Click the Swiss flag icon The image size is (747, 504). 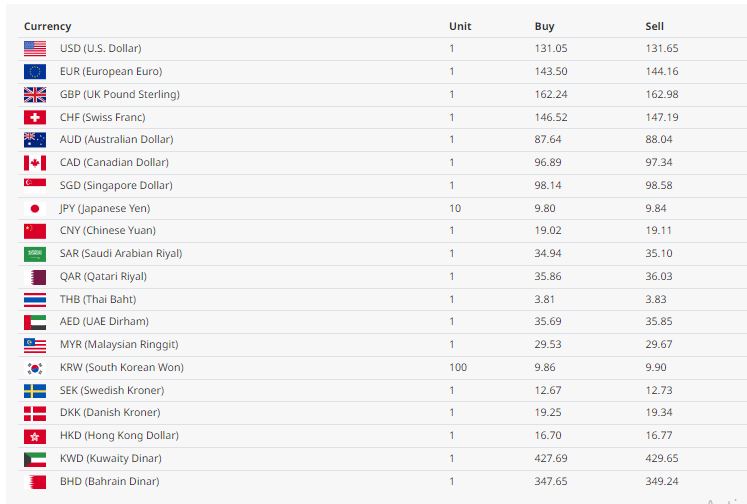(35, 117)
